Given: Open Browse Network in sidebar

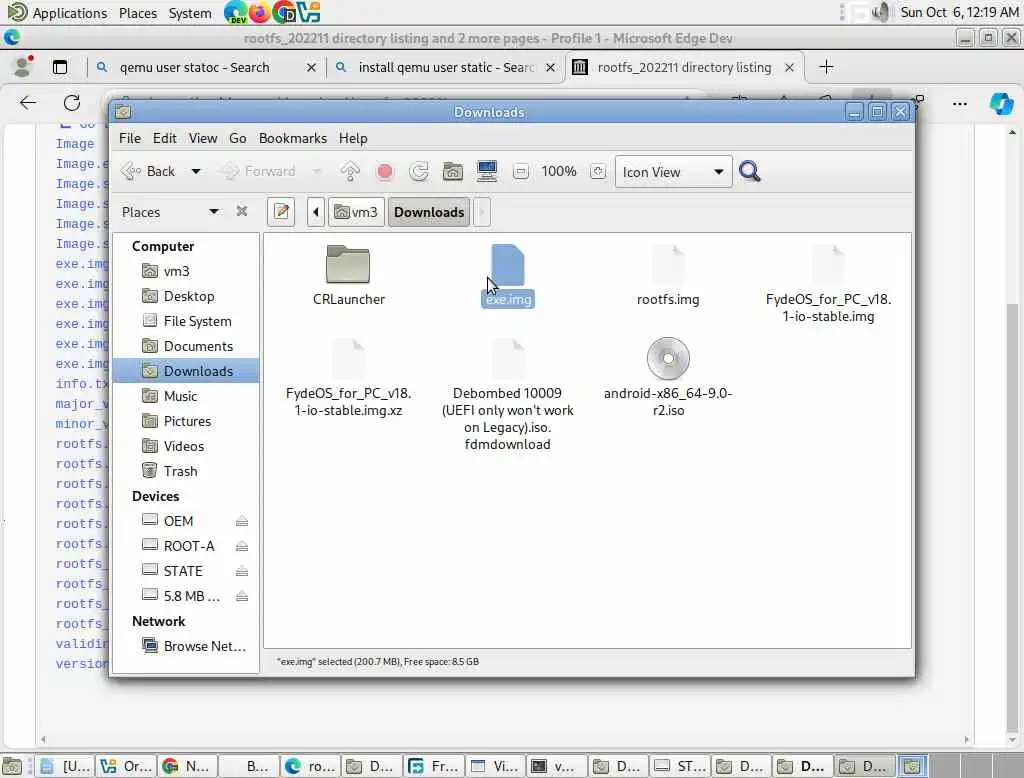Looking at the screenshot, I should (x=186, y=646).
